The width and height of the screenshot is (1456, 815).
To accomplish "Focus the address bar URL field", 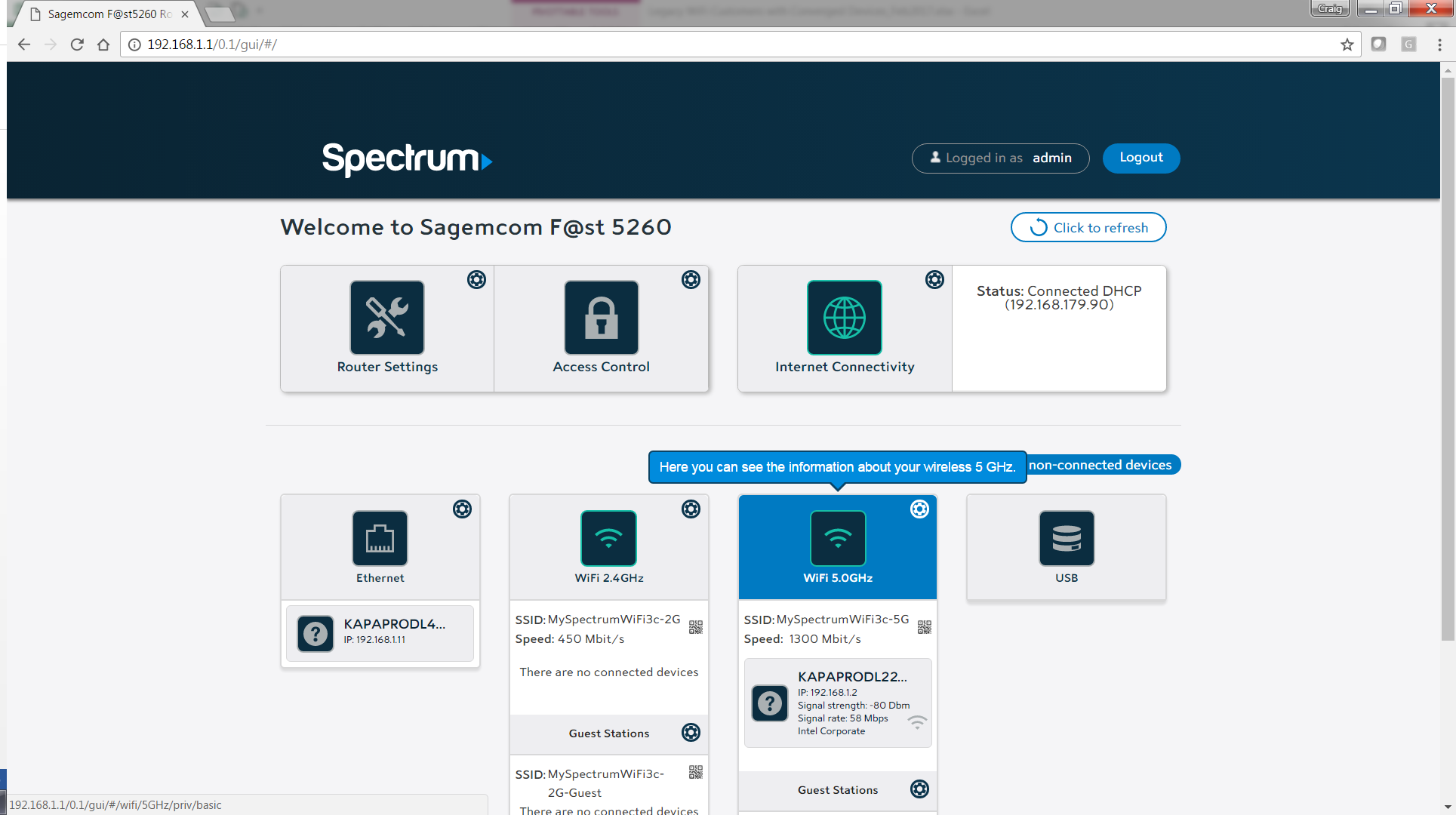I will (x=740, y=45).
